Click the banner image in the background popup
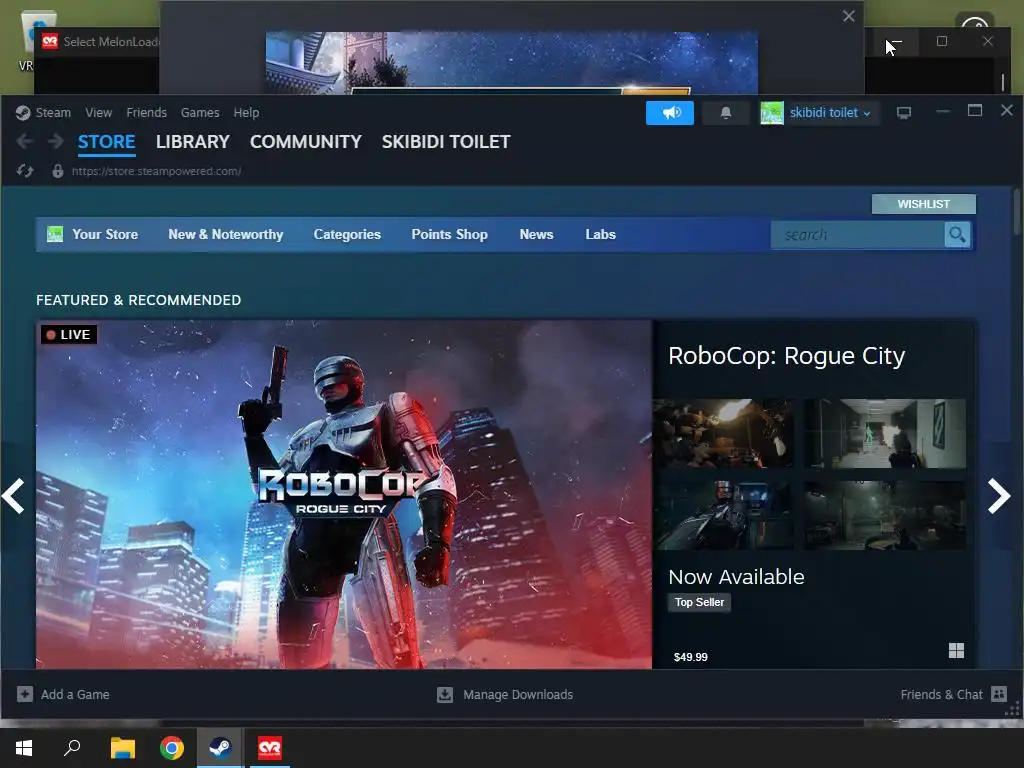 tap(511, 63)
